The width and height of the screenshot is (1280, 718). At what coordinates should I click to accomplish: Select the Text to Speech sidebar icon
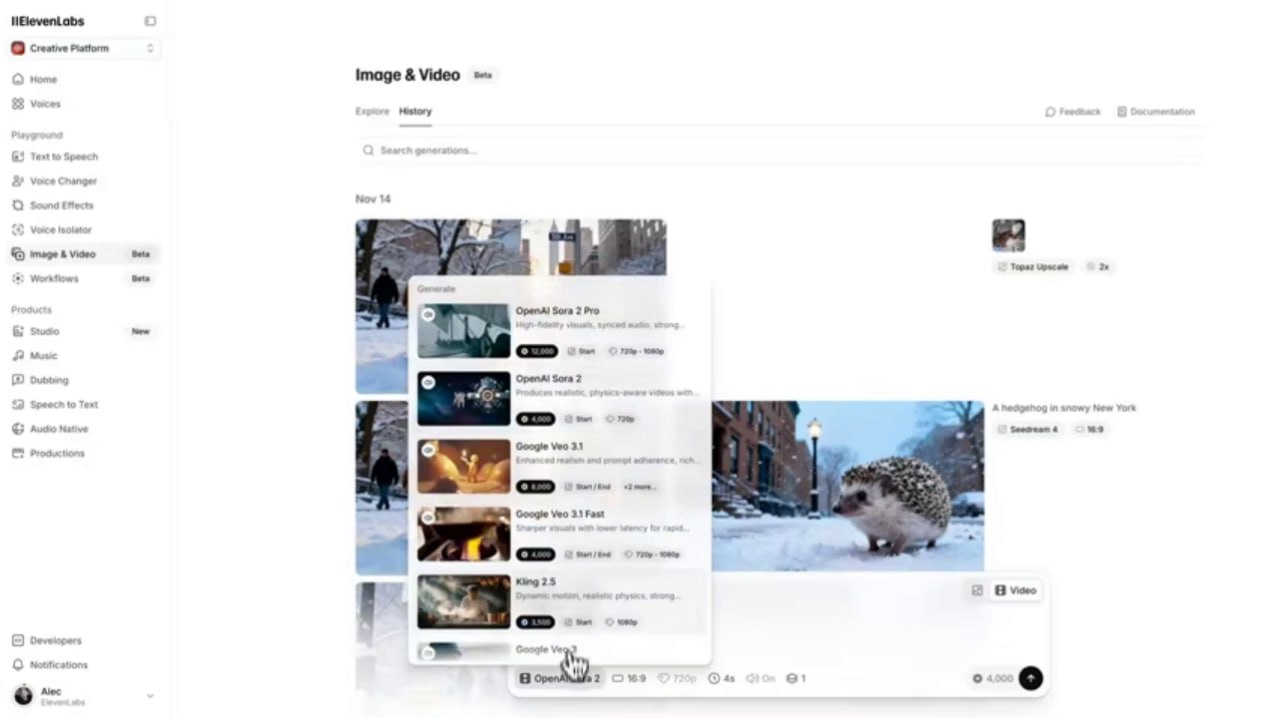tap(17, 156)
